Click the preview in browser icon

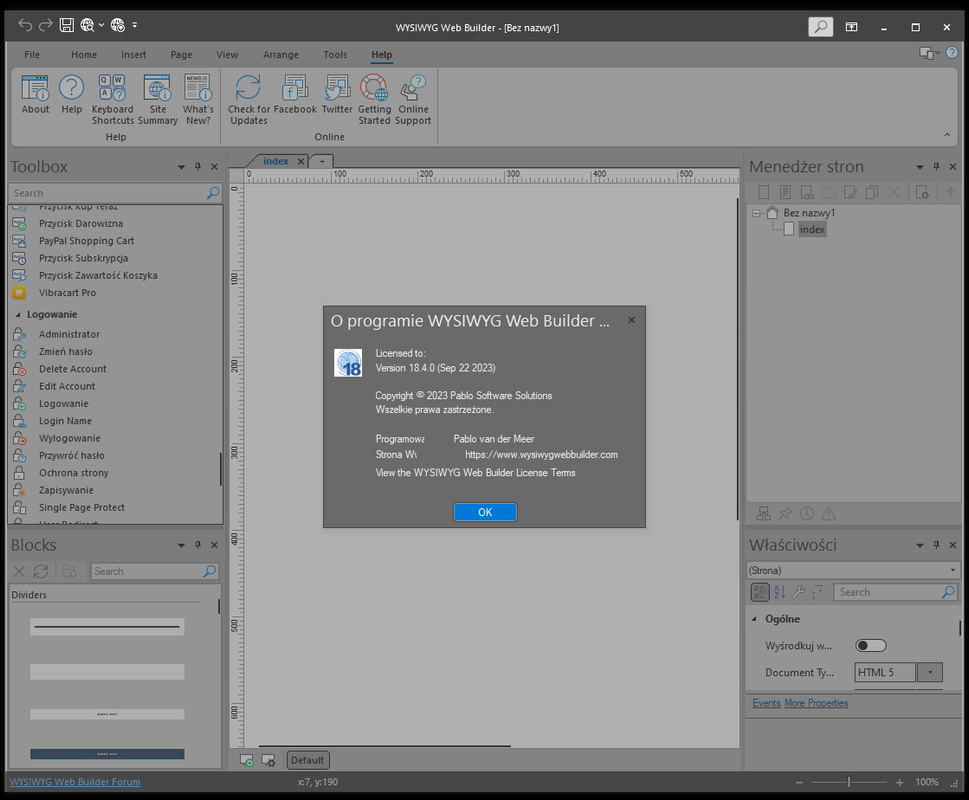point(87,25)
